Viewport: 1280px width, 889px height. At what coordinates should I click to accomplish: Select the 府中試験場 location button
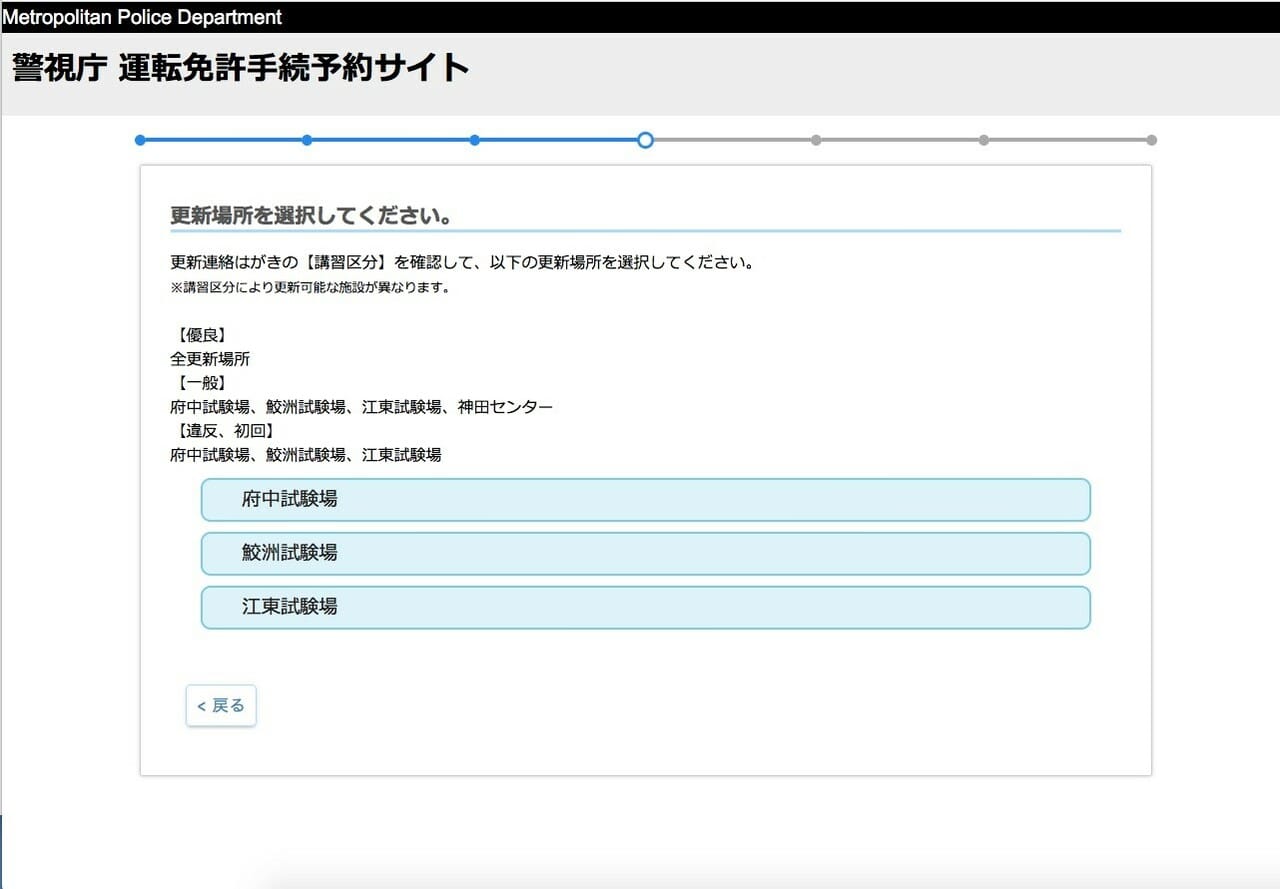(645, 499)
